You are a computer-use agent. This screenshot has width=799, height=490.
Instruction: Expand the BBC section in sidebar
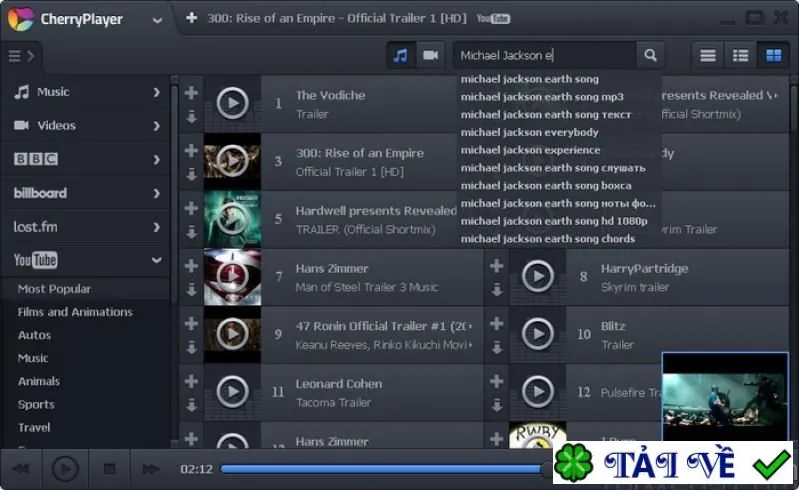156,159
